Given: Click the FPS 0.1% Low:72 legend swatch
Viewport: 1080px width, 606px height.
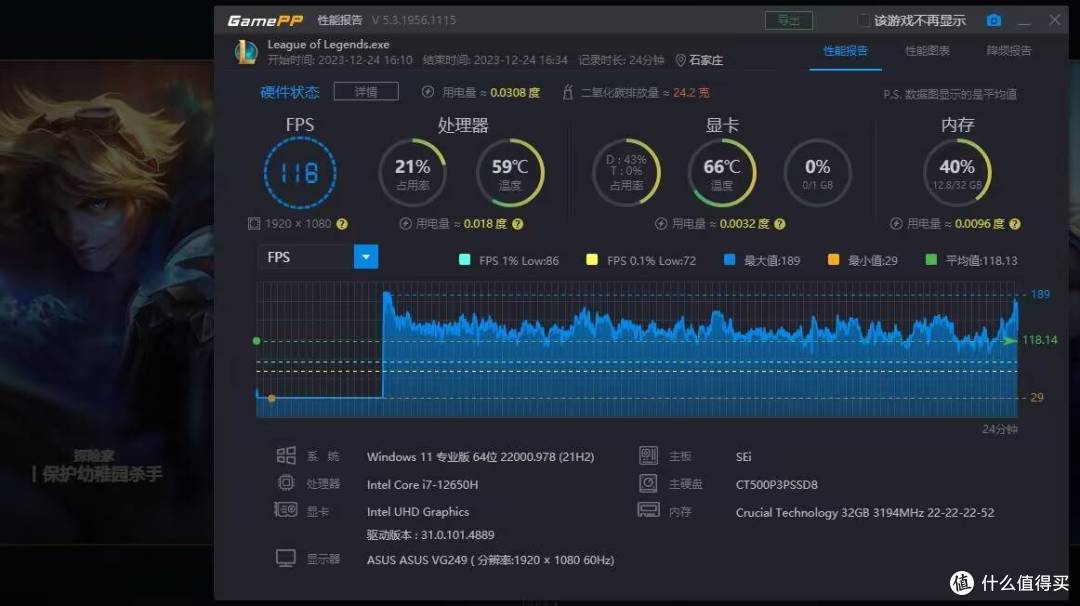Looking at the screenshot, I should 592,260.
